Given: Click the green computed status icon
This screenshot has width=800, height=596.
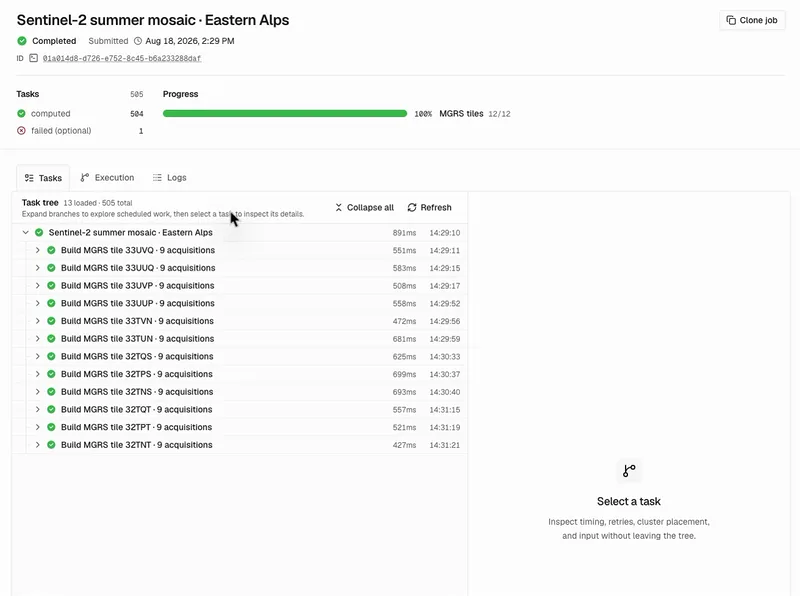Looking at the screenshot, I should tap(21, 113).
